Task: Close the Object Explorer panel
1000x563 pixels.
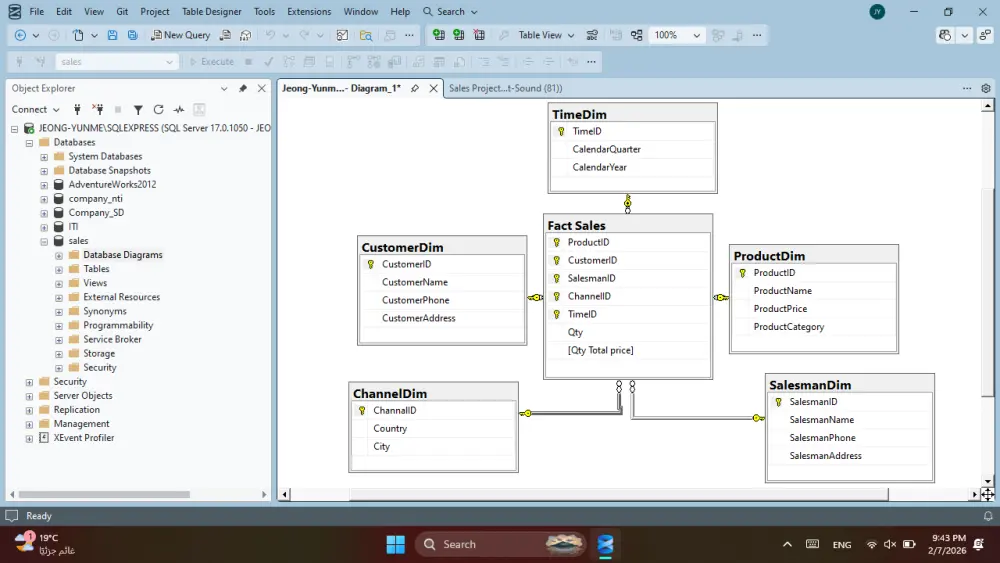Action: pyautogui.click(x=261, y=88)
